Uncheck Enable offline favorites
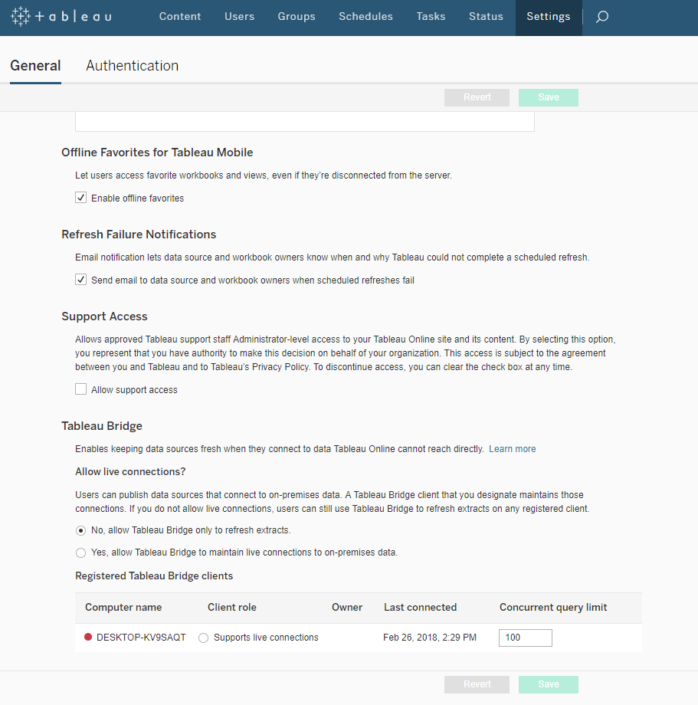Viewport: 698px width, 705px height. pyautogui.click(x=81, y=198)
